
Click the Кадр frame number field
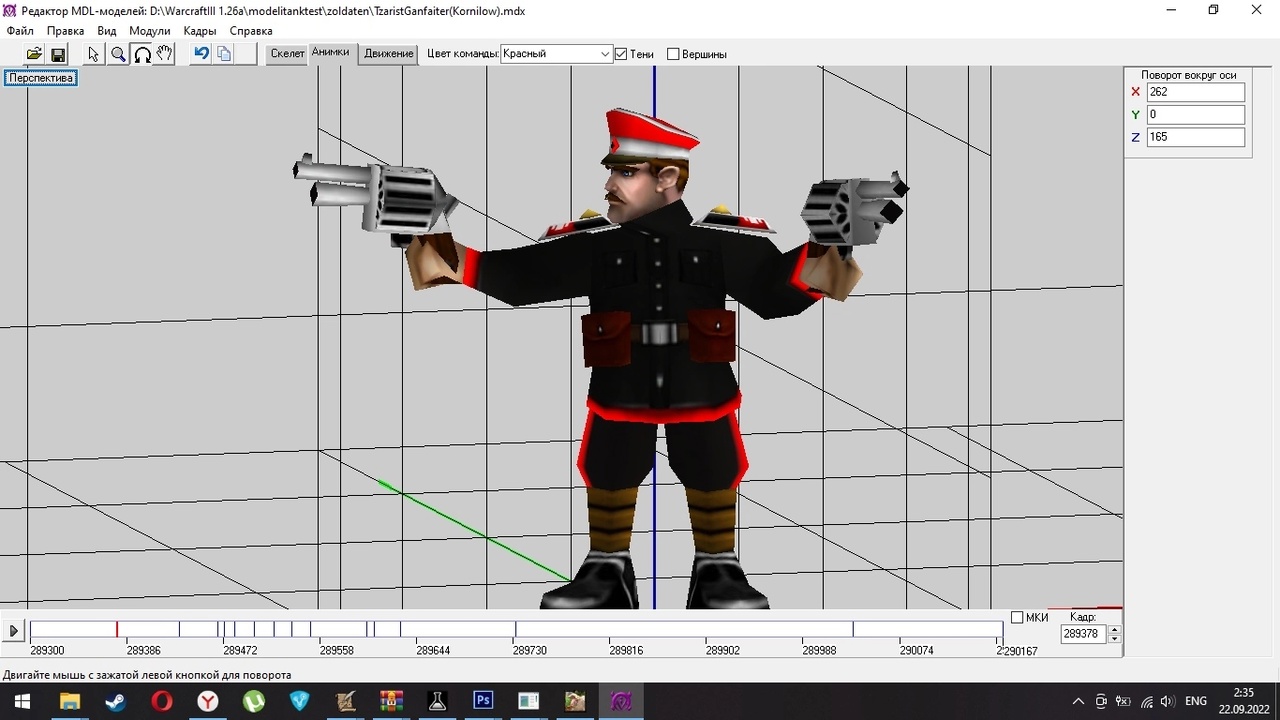click(1084, 634)
